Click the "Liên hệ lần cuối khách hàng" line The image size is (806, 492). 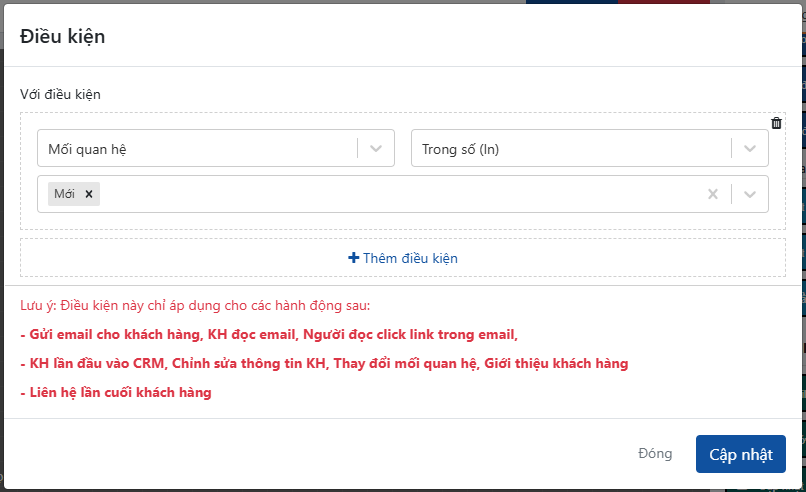tap(116, 392)
